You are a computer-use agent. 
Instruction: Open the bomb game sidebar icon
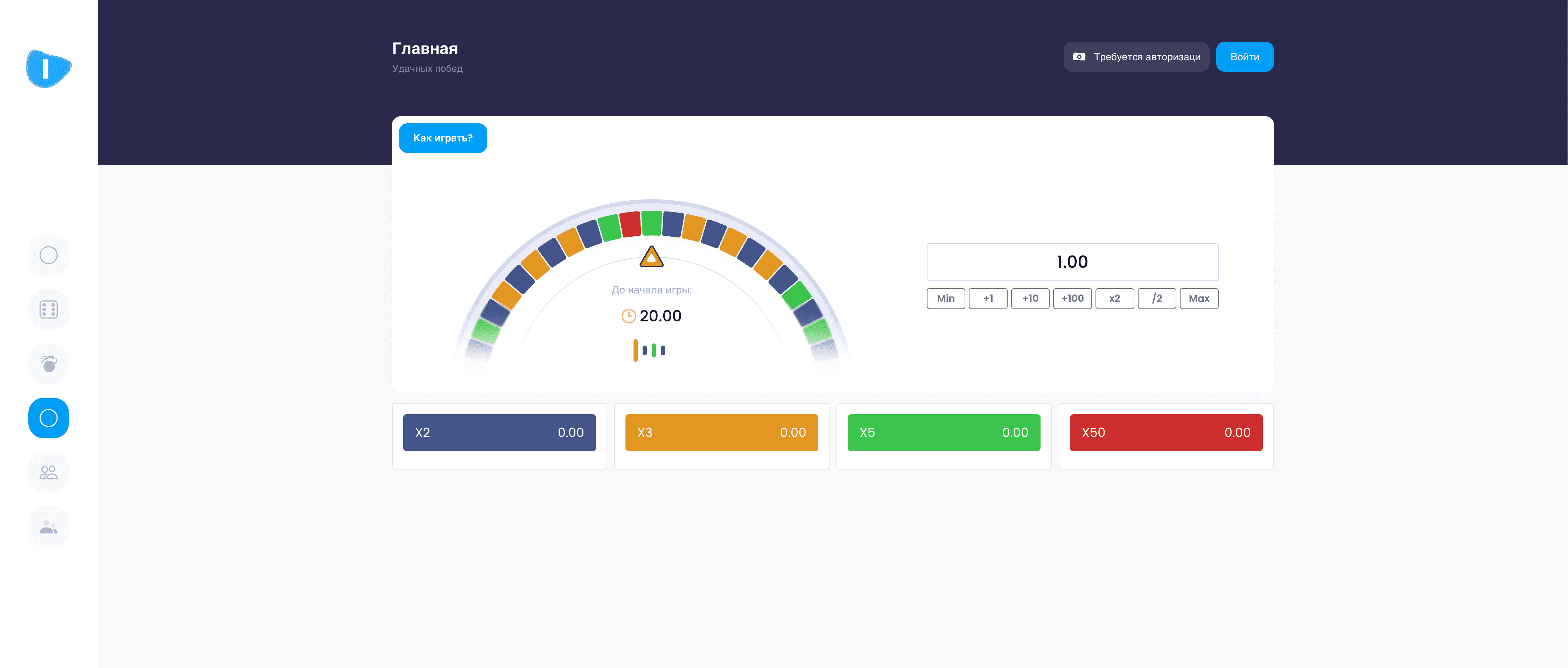49,363
